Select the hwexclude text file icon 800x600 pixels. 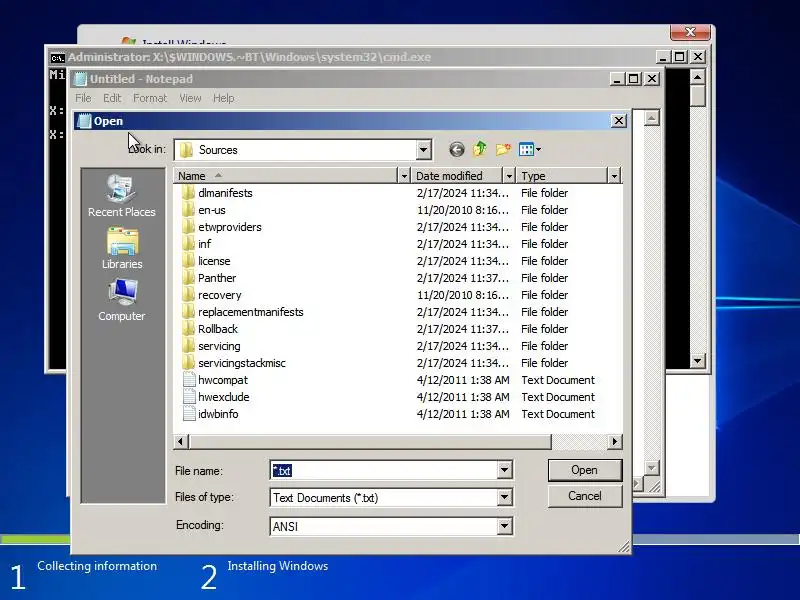click(x=189, y=397)
